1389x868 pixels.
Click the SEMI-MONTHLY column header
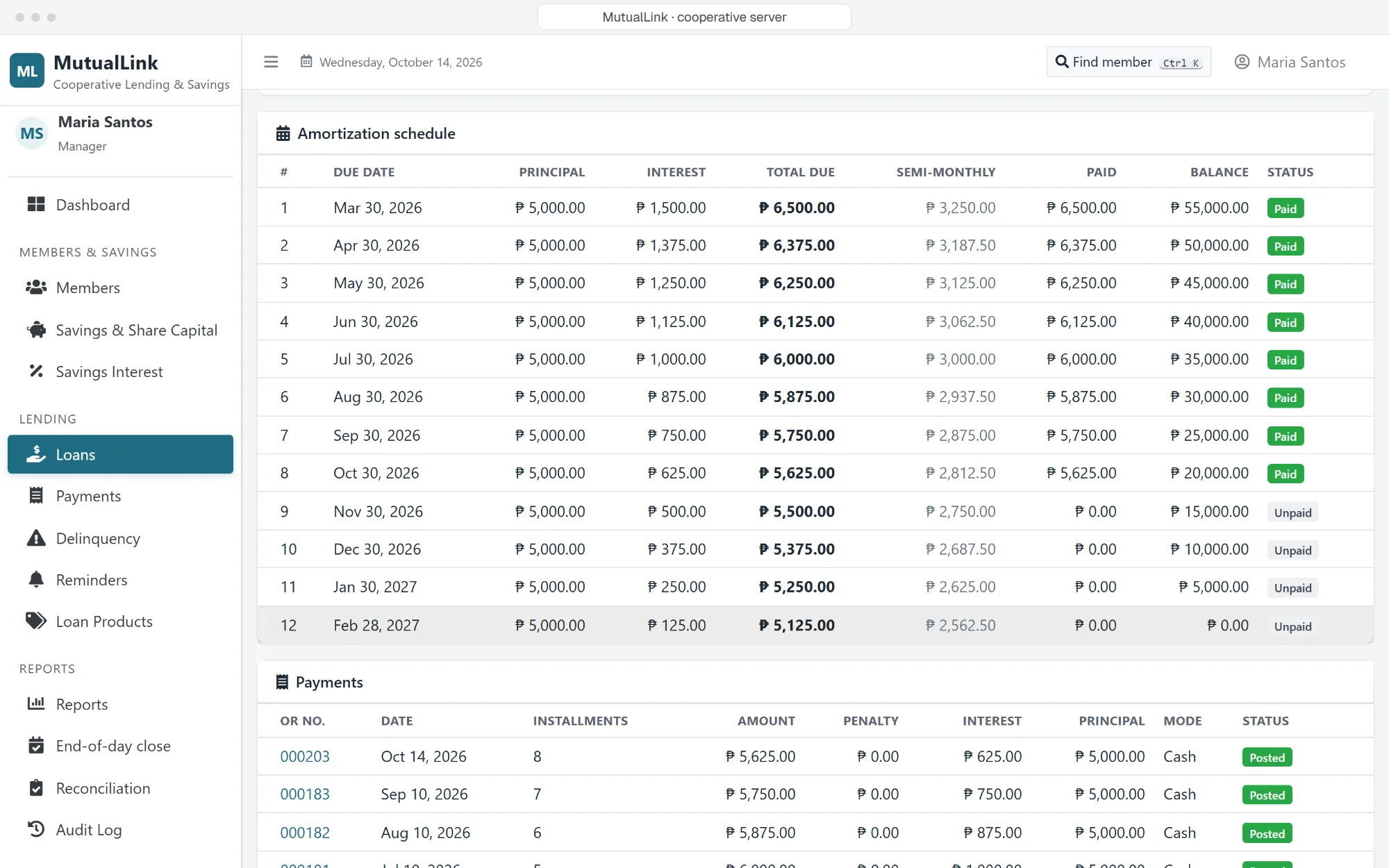click(x=945, y=172)
